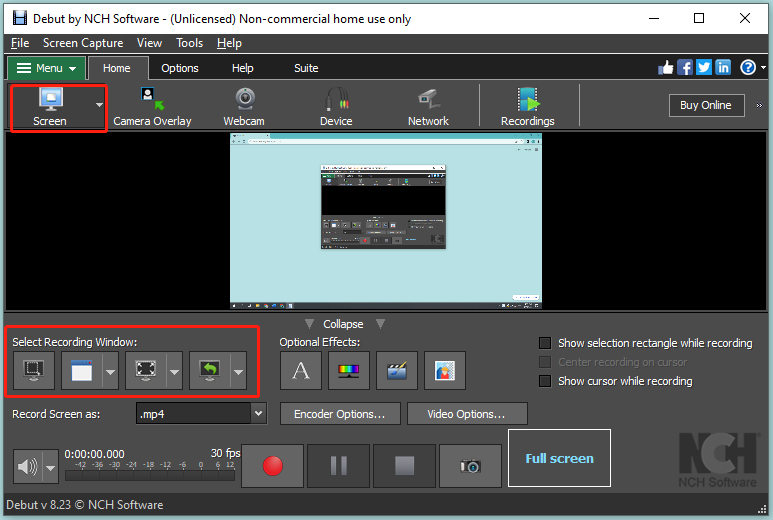
Task: Expand the window selection dropdown arrow
Action: point(110,371)
